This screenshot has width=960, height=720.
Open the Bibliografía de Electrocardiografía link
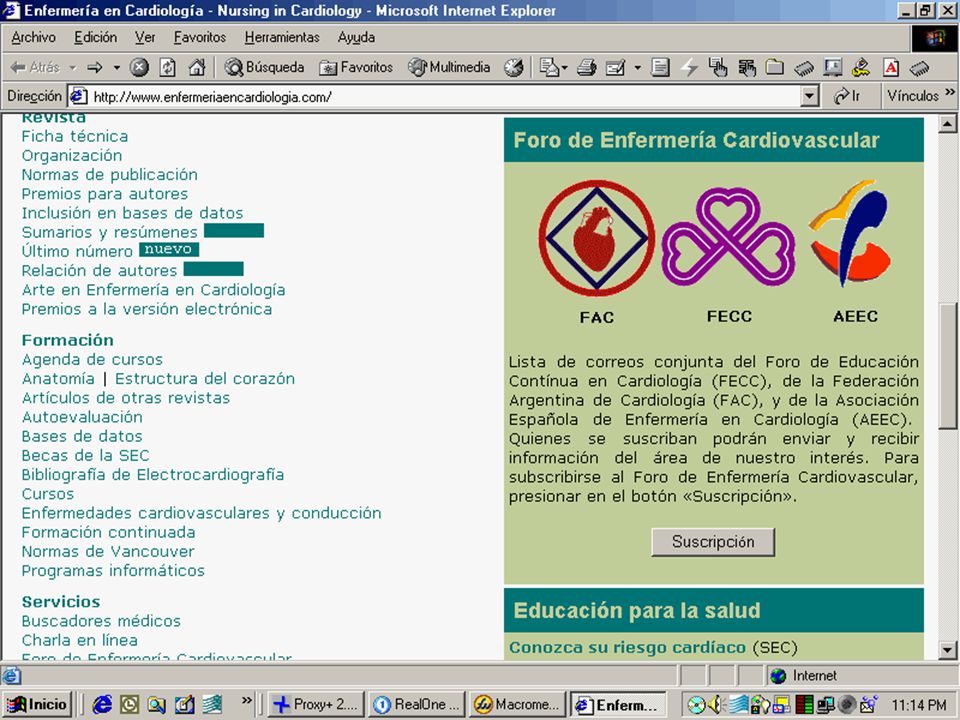click(152, 474)
